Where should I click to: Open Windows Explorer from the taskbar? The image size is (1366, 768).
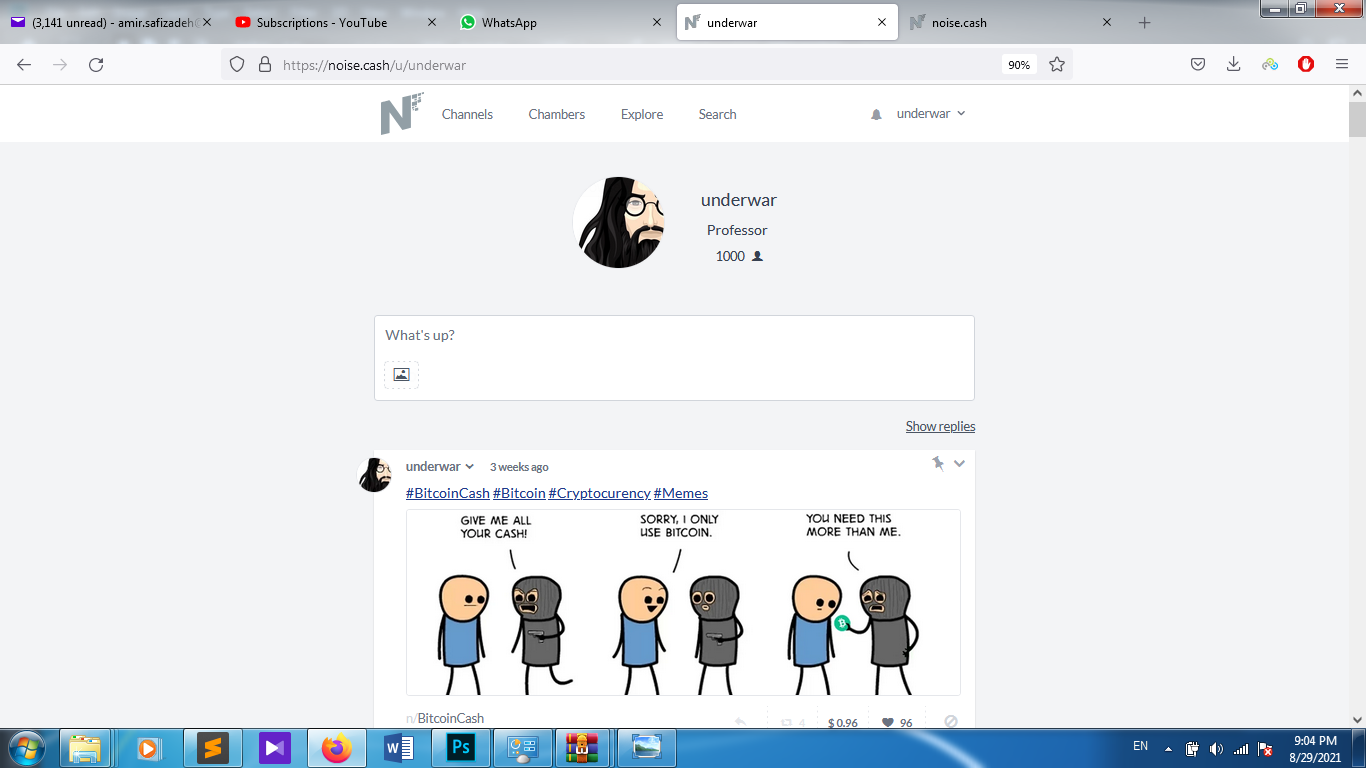point(86,748)
